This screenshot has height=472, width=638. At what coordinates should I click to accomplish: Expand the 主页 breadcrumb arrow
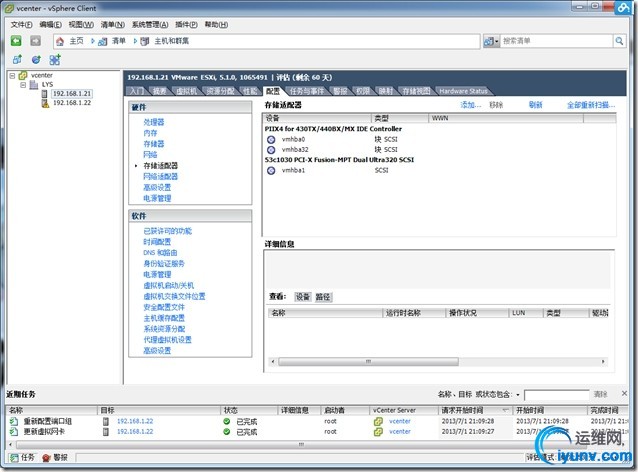tap(93, 41)
